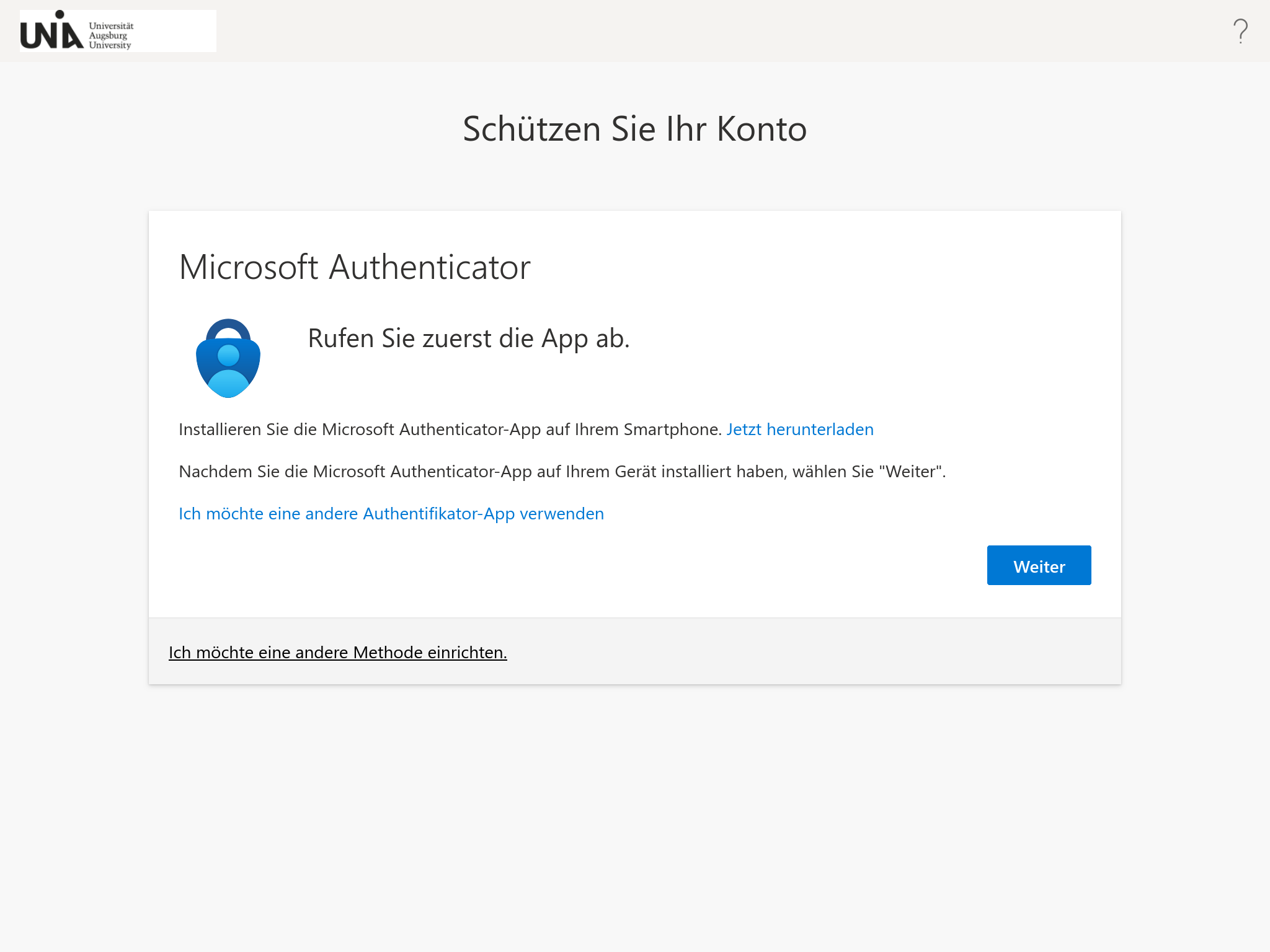
Task: Choose a different Authentifikator-App link
Action: [391, 514]
